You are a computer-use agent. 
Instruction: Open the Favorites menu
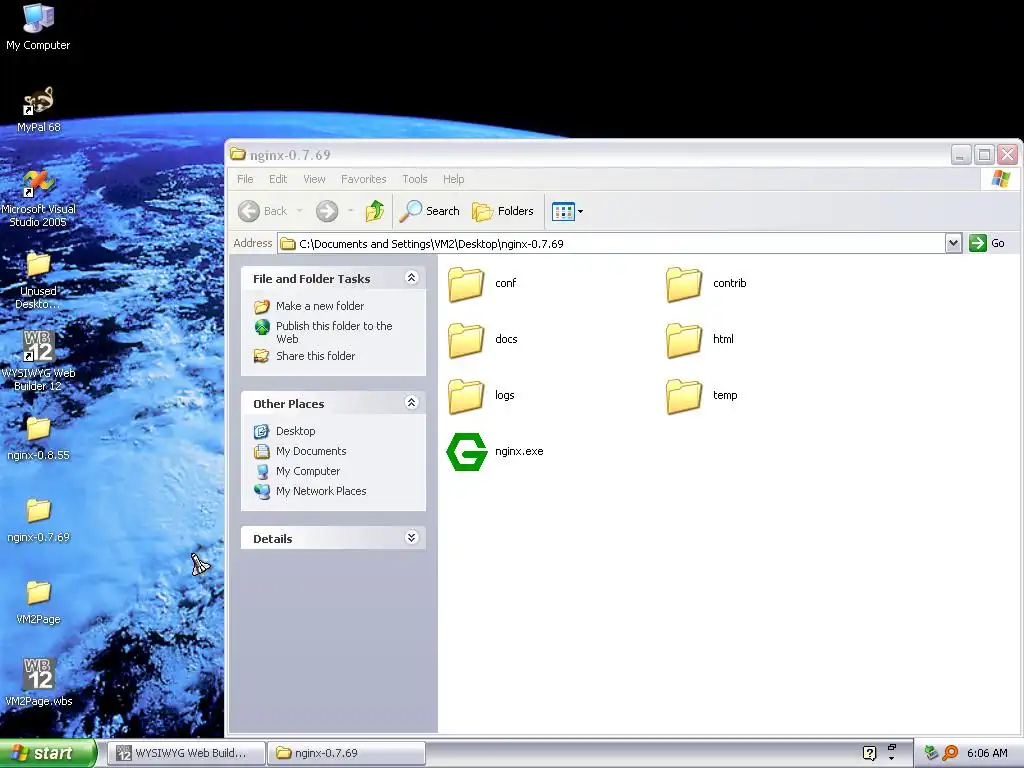pyautogui.click(x=364, y=179)
